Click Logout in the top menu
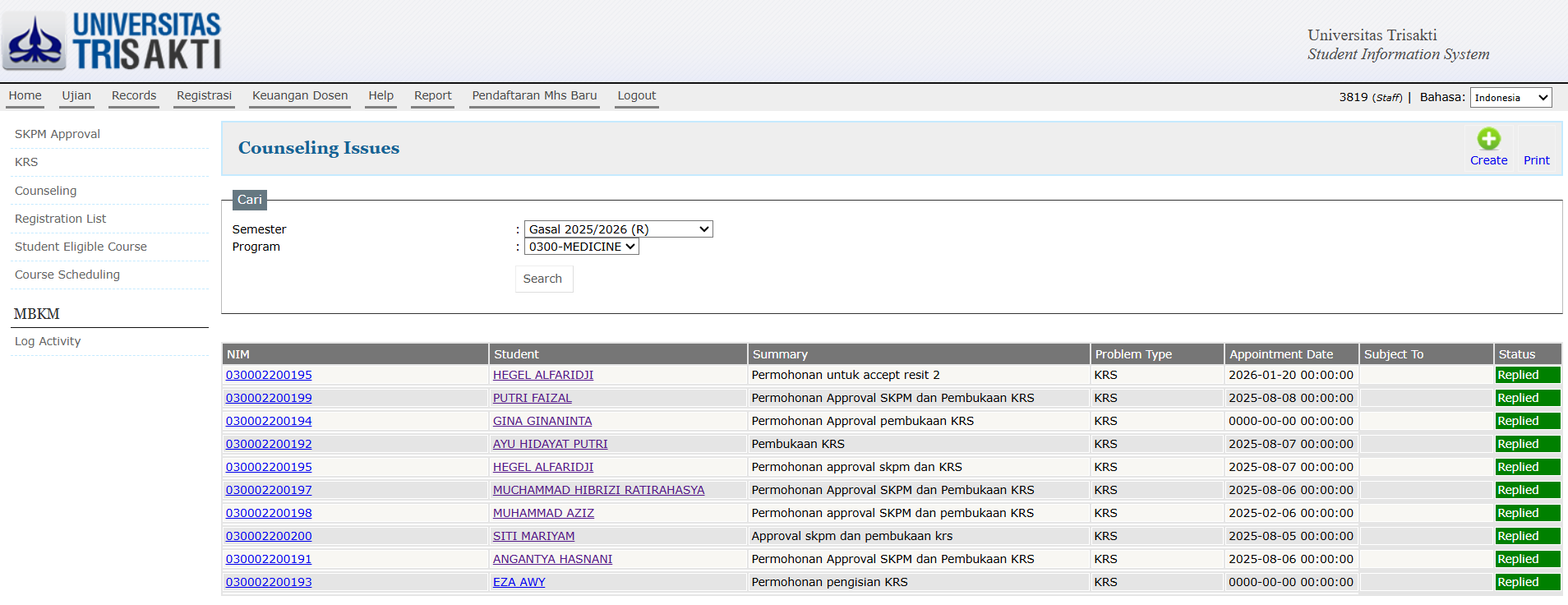The height and width of the screenshot is (605, 1568). pos(636,95)
